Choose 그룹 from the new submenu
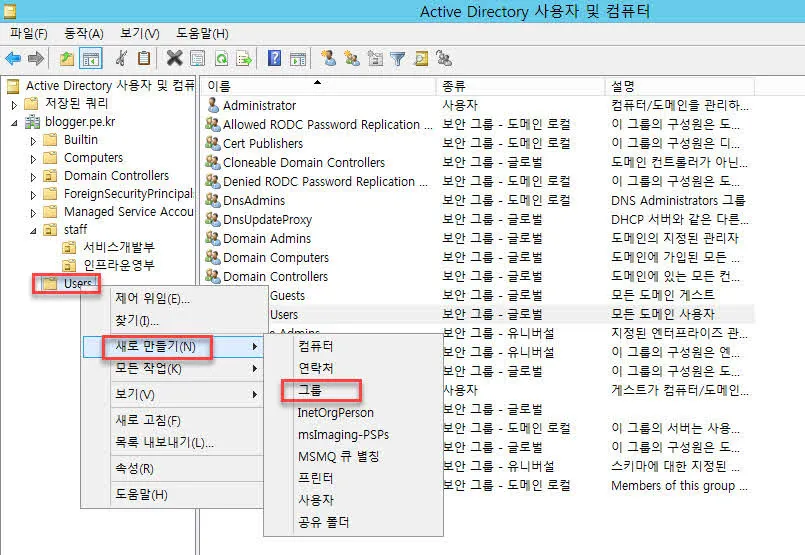Screen dimensions: 805x555 coord(310,389)
